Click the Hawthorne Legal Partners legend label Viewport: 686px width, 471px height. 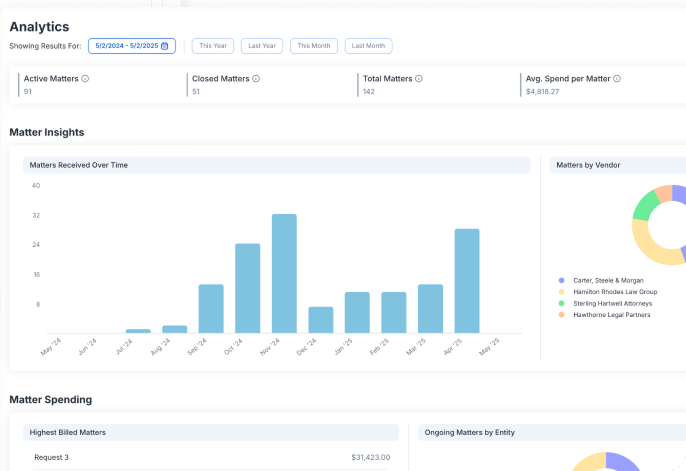tap(612, 315)
